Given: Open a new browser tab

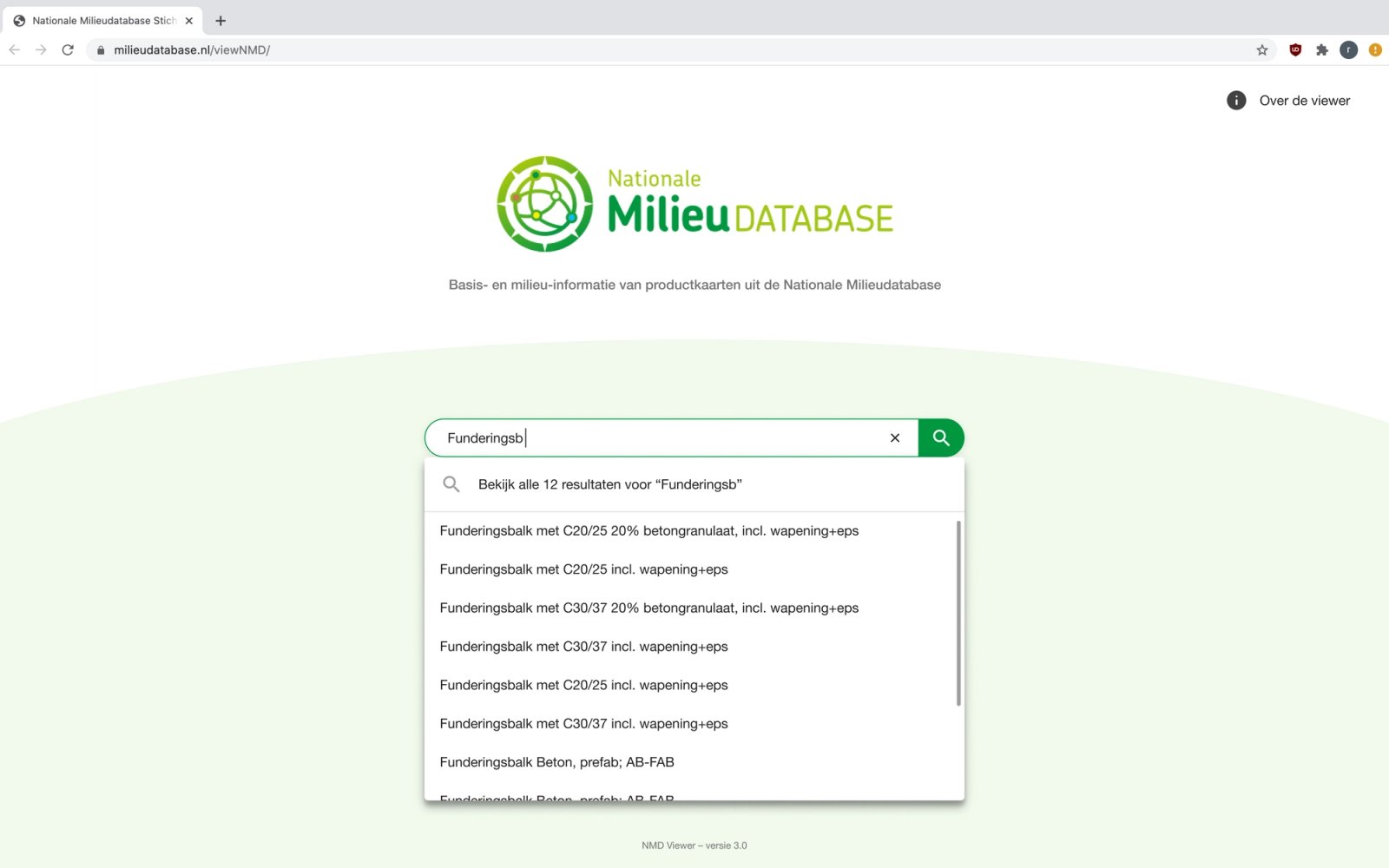Looking at the screenshot, I should (221, 20).
